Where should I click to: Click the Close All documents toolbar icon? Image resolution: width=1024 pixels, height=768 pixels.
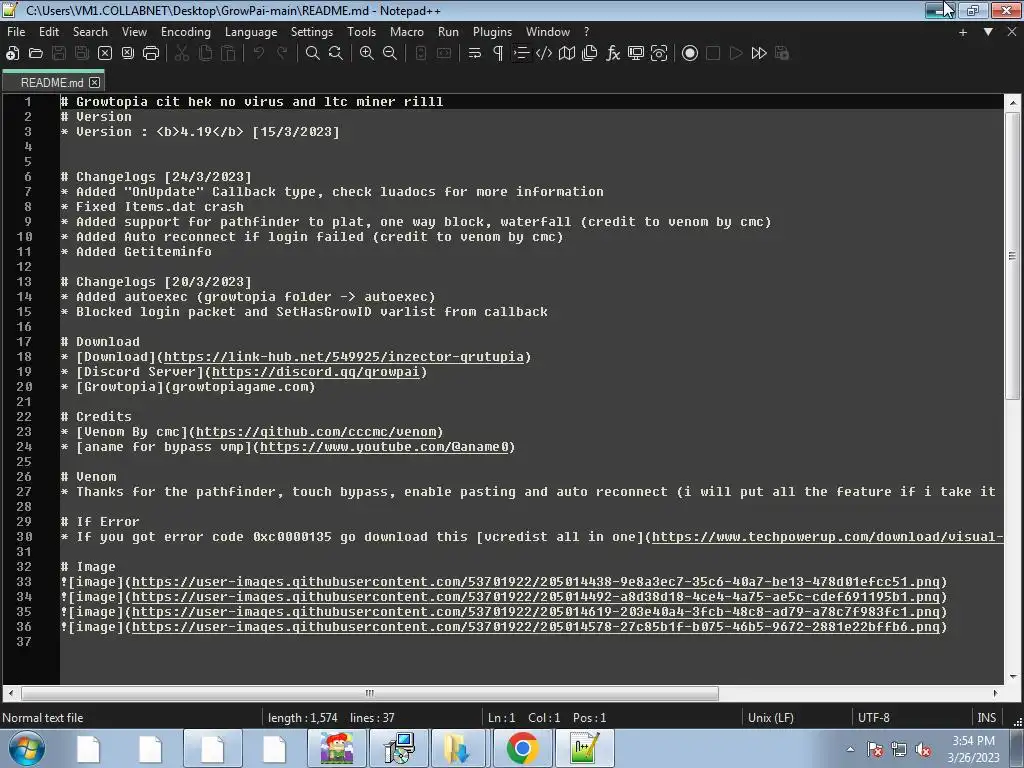[128, 54]
